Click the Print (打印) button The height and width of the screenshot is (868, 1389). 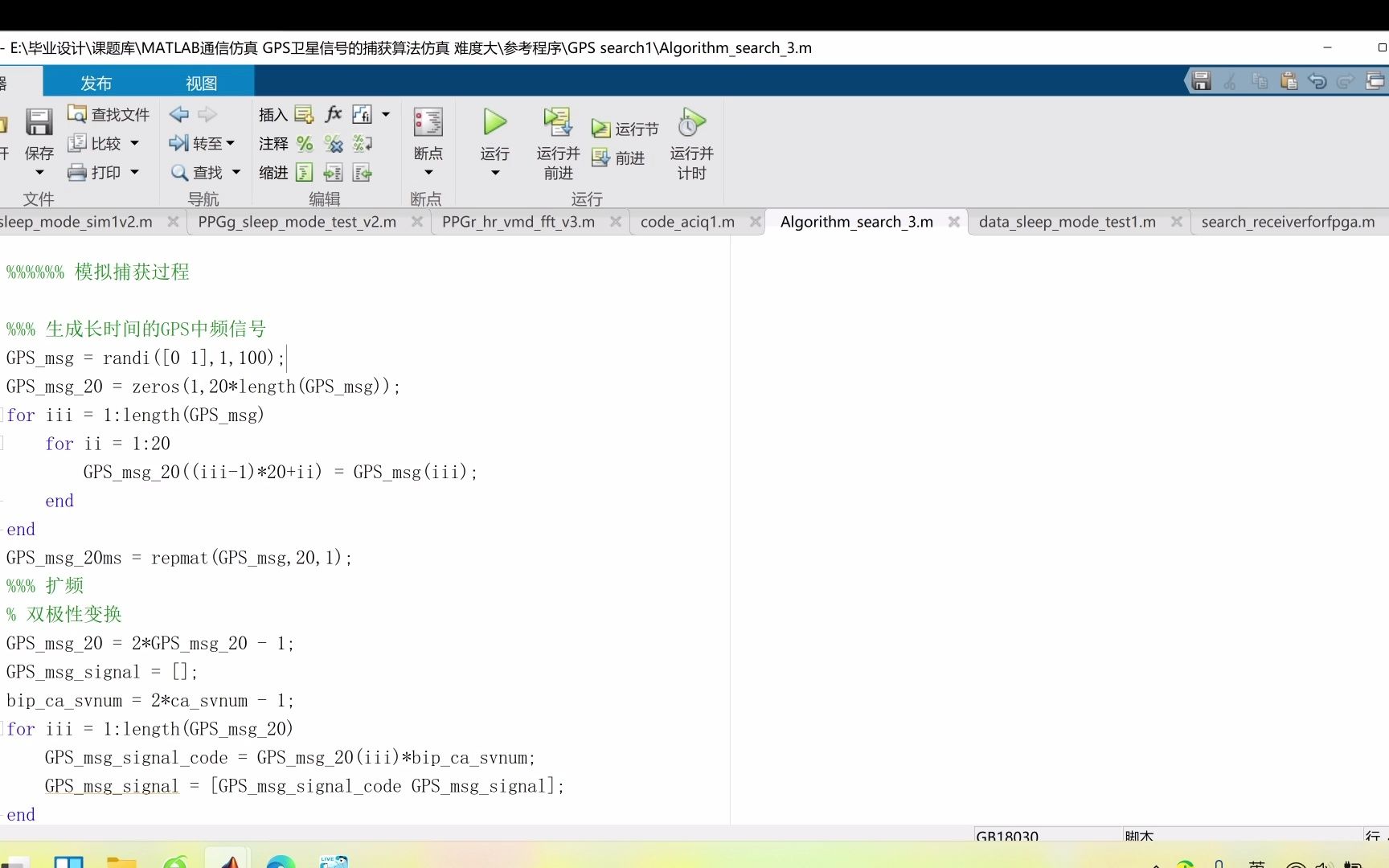tap(94, 172)
